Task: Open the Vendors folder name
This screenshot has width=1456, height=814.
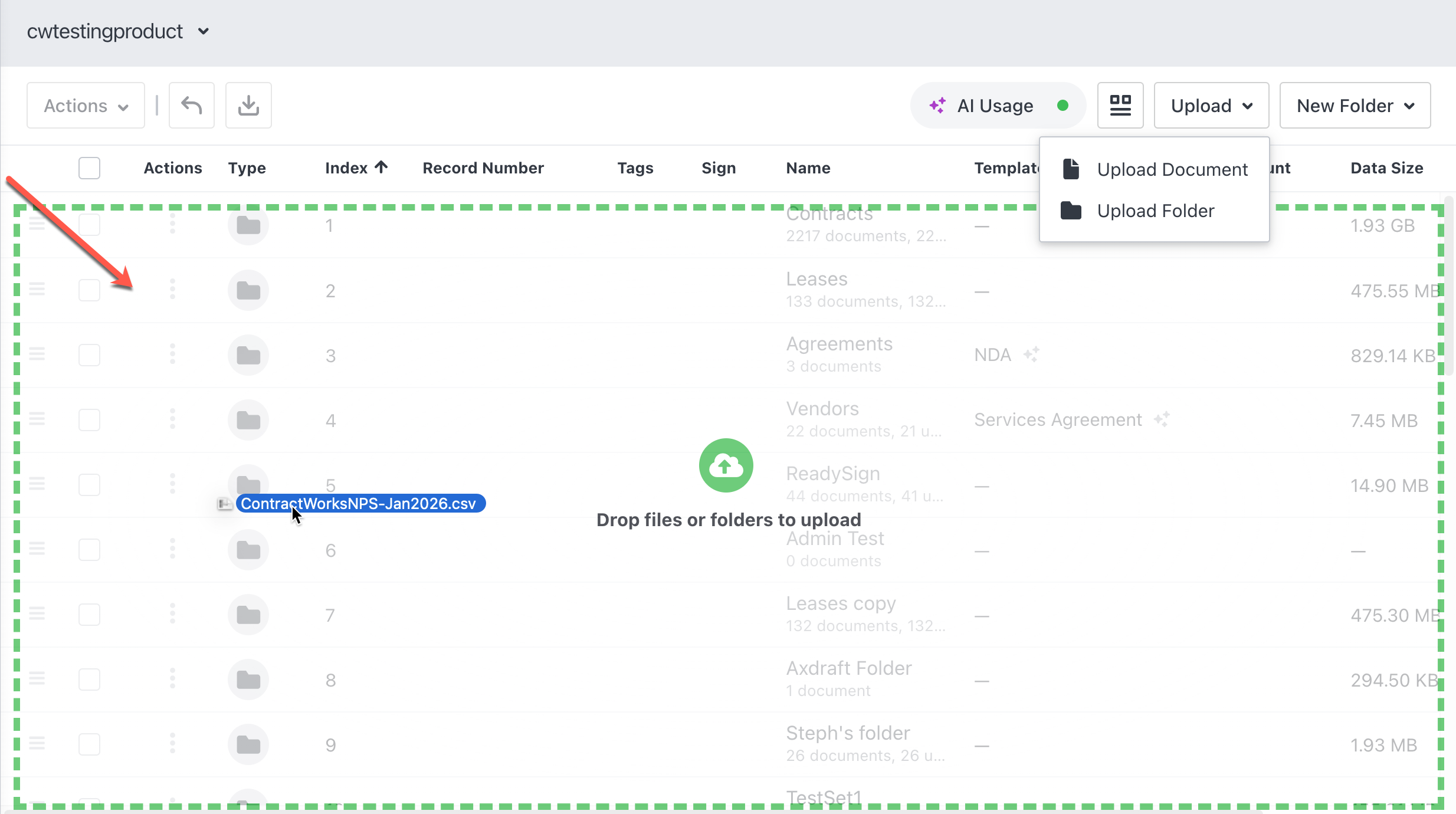Action: tap(822, 408)
